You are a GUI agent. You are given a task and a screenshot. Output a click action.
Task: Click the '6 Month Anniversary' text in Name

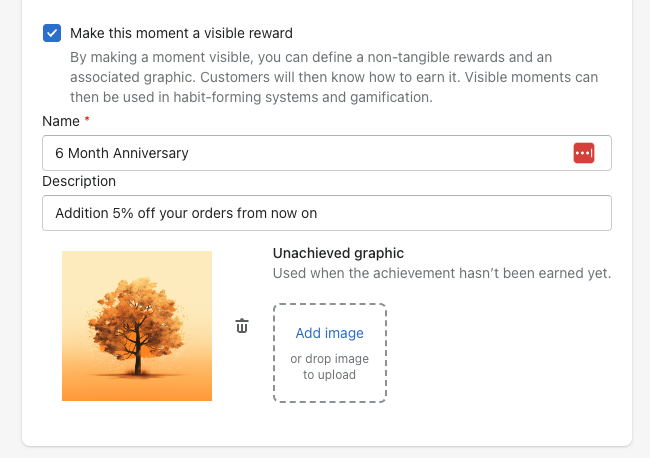(x=122, y=153)
